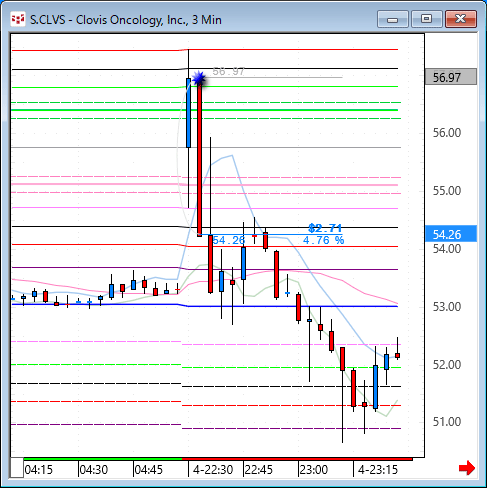
Task: Click the red session bar above time axis
Action: (x=297, y=459)
